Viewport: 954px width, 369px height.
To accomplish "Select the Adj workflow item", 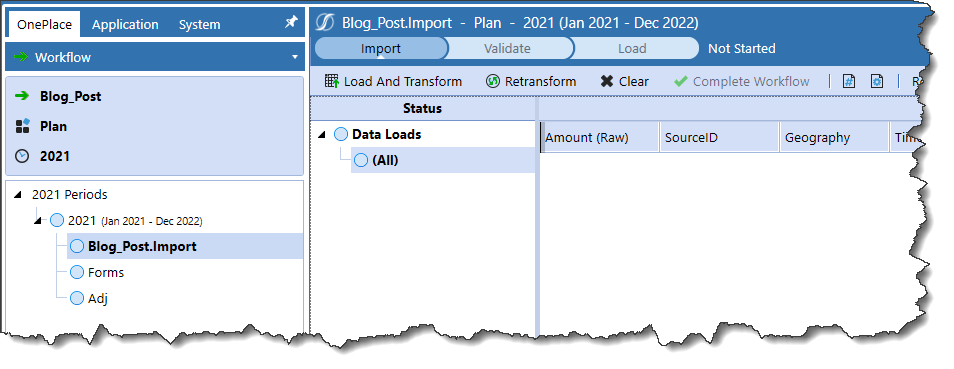I will tap(98, 298).
